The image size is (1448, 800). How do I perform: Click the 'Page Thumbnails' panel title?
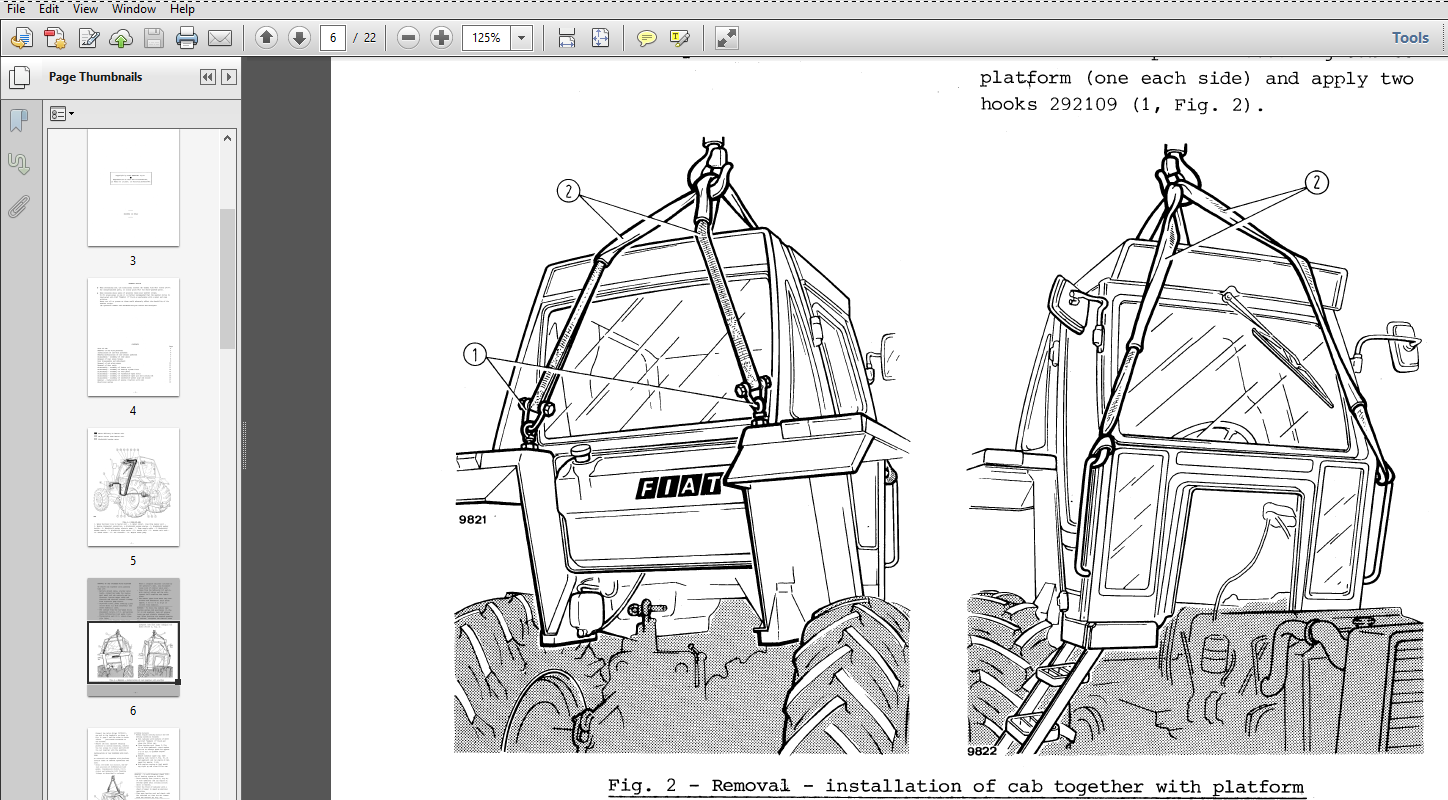[x=96, y=77]
